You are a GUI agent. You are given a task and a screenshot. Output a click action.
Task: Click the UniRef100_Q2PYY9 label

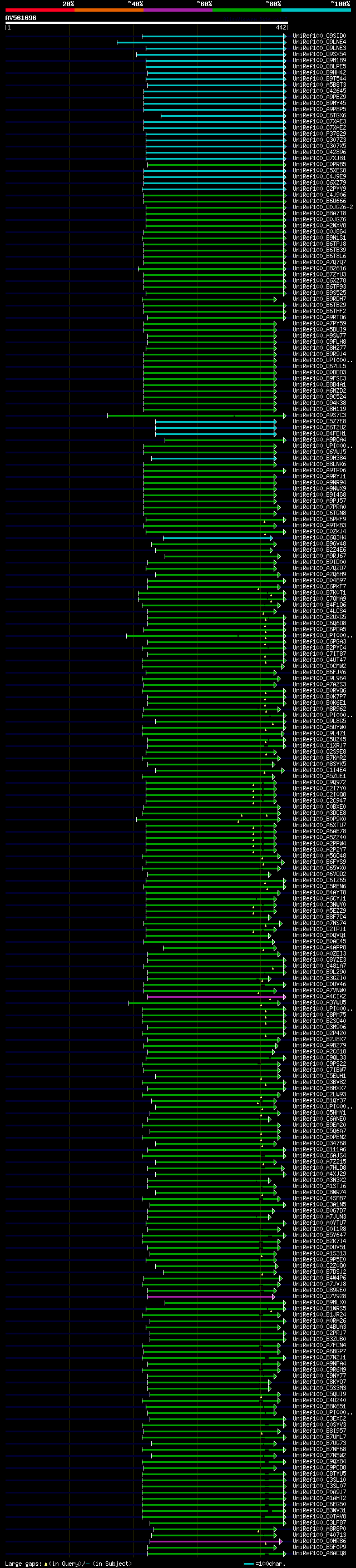point(319,189)
